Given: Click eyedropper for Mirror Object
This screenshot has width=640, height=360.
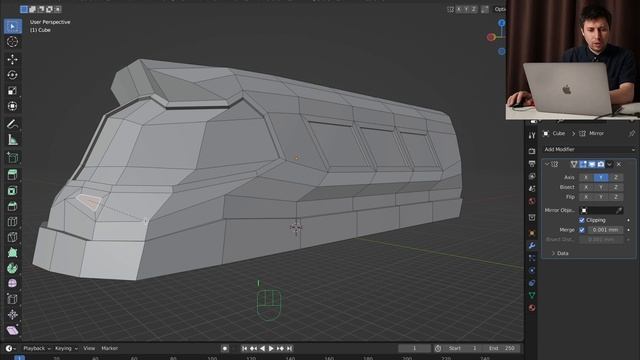Looking at the screenshot, I should (x=619, y=210).
